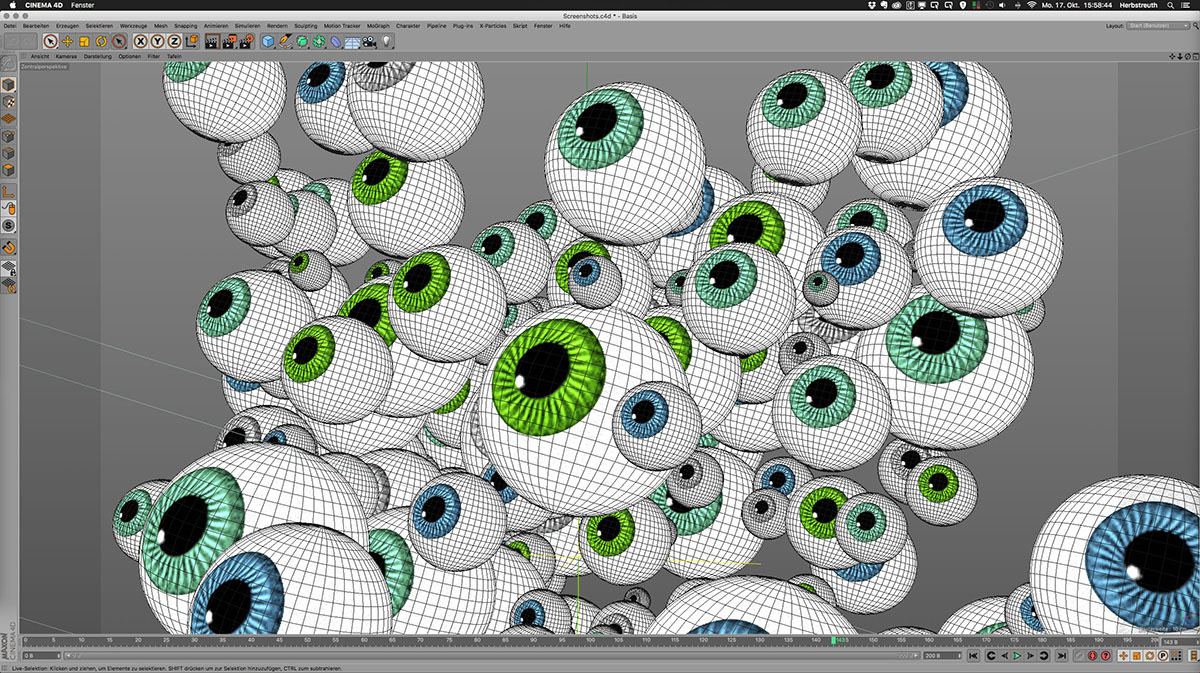Render the current view
The height and width of the screenshot is (673, 1200).
(x=212, y=41)
